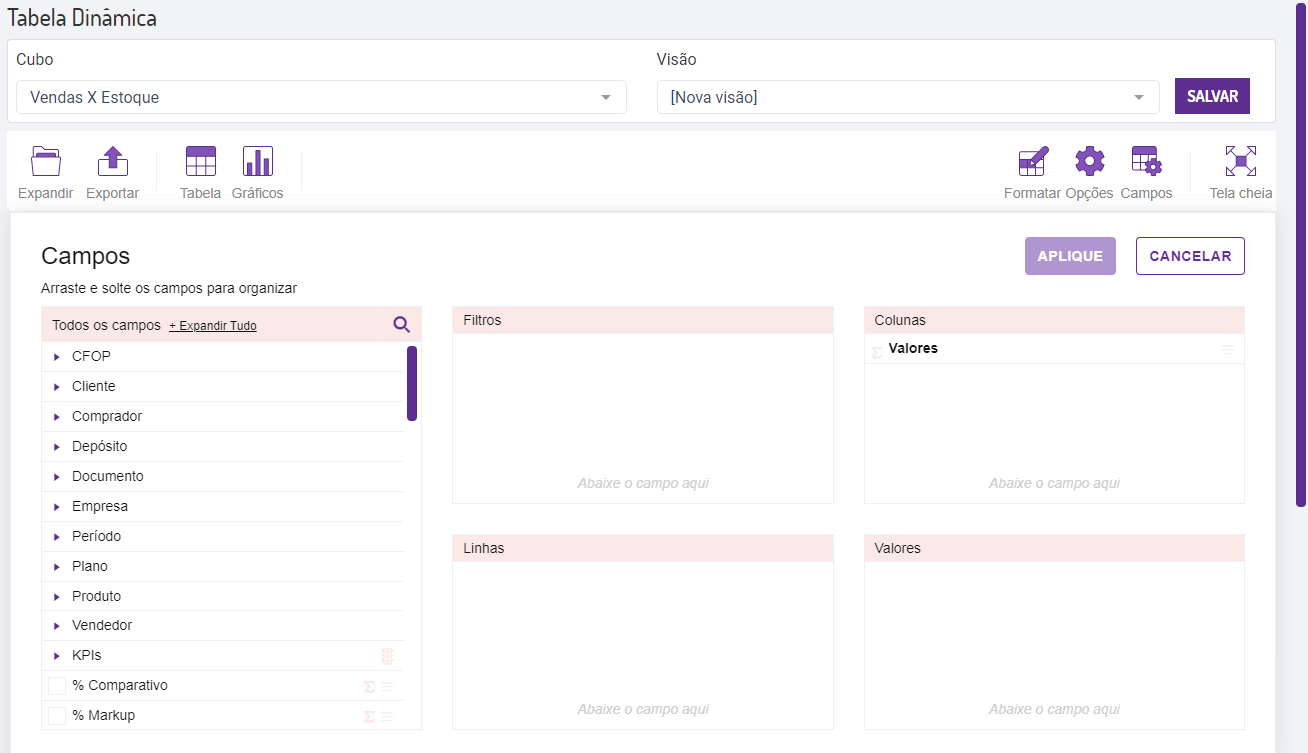This screenshot has width=1308, height=753.
Task: Click the Campos table-gear icon
Action: [1146, 161]
